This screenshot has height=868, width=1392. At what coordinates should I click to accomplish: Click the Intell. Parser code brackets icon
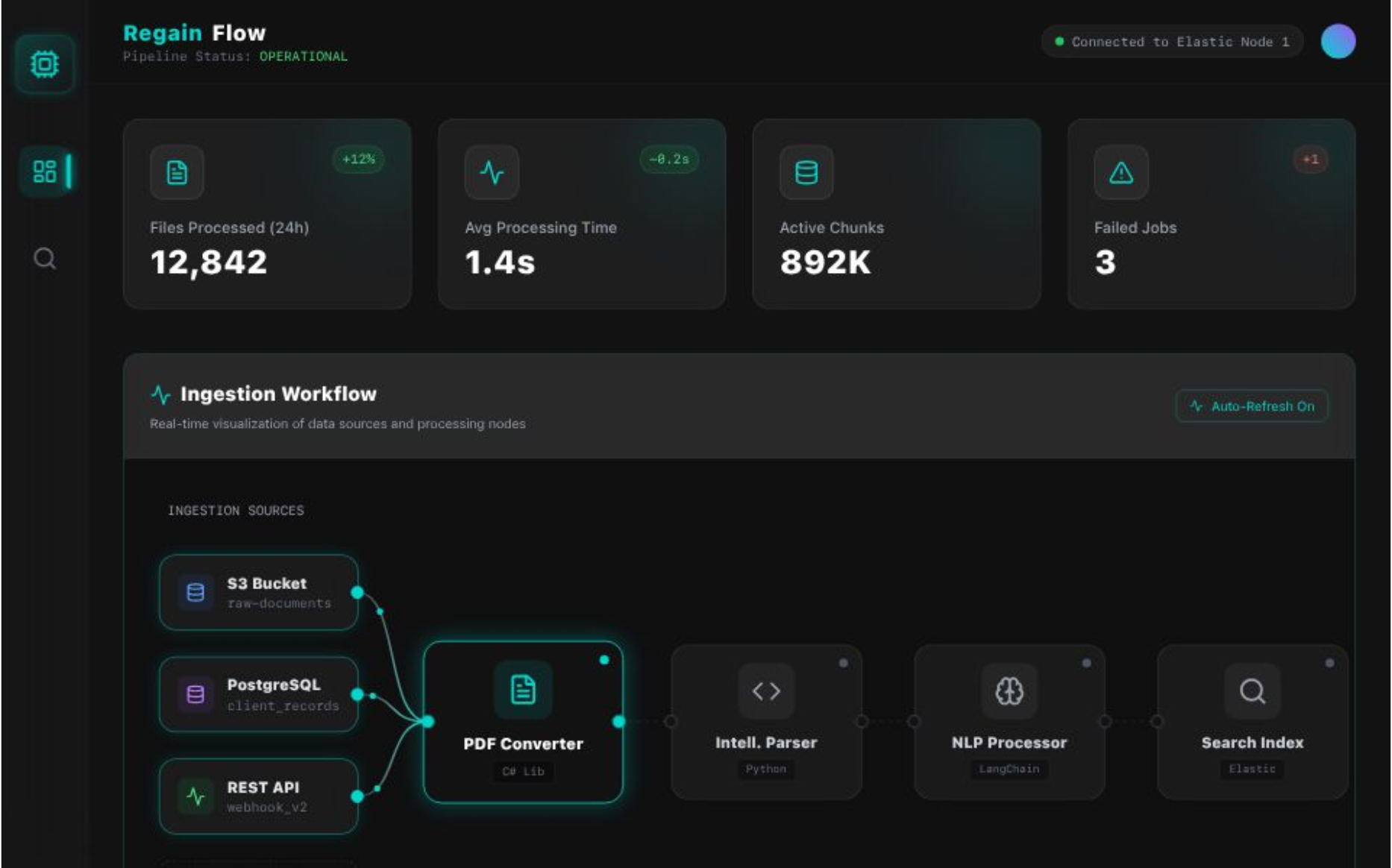(766, 690)
